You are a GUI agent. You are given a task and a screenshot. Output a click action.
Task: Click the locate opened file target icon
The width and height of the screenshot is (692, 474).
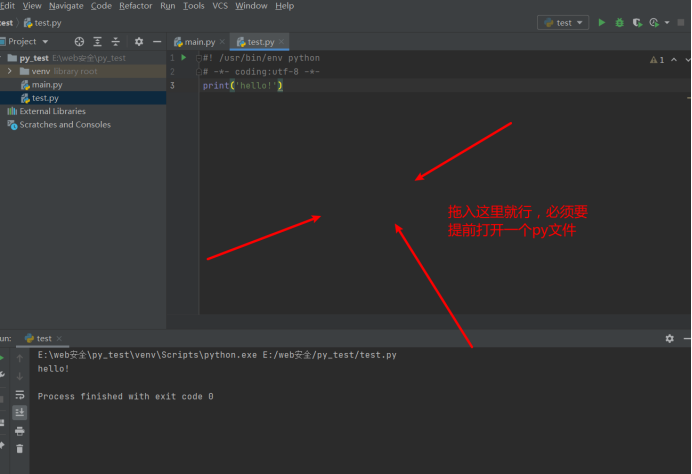[79, 41]
